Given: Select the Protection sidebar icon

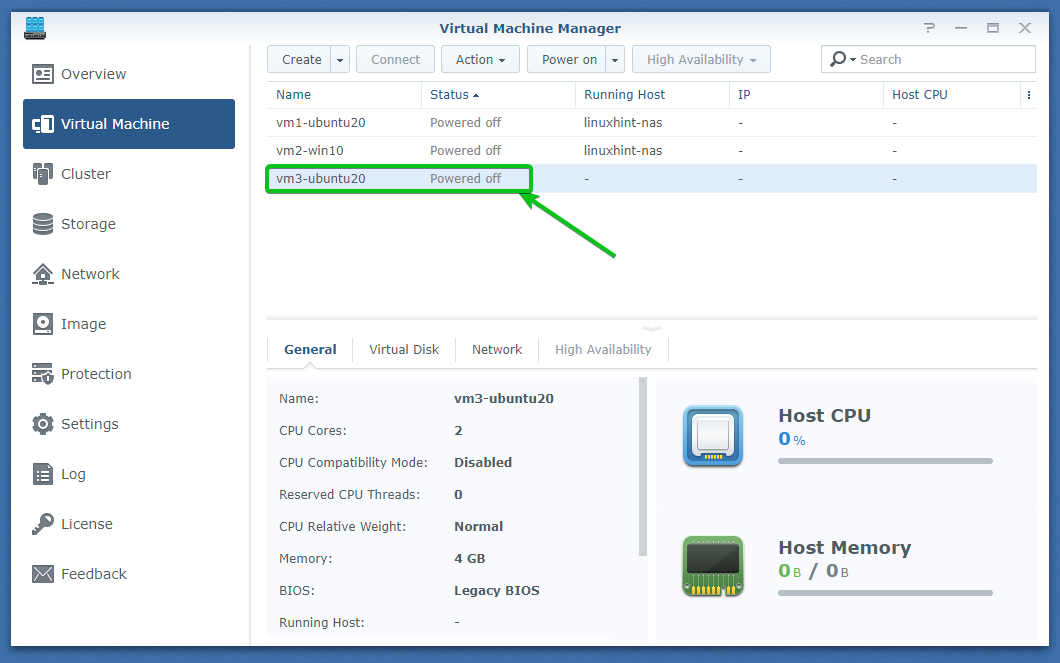Looking at the screenshot, I should tap(43, 374).
